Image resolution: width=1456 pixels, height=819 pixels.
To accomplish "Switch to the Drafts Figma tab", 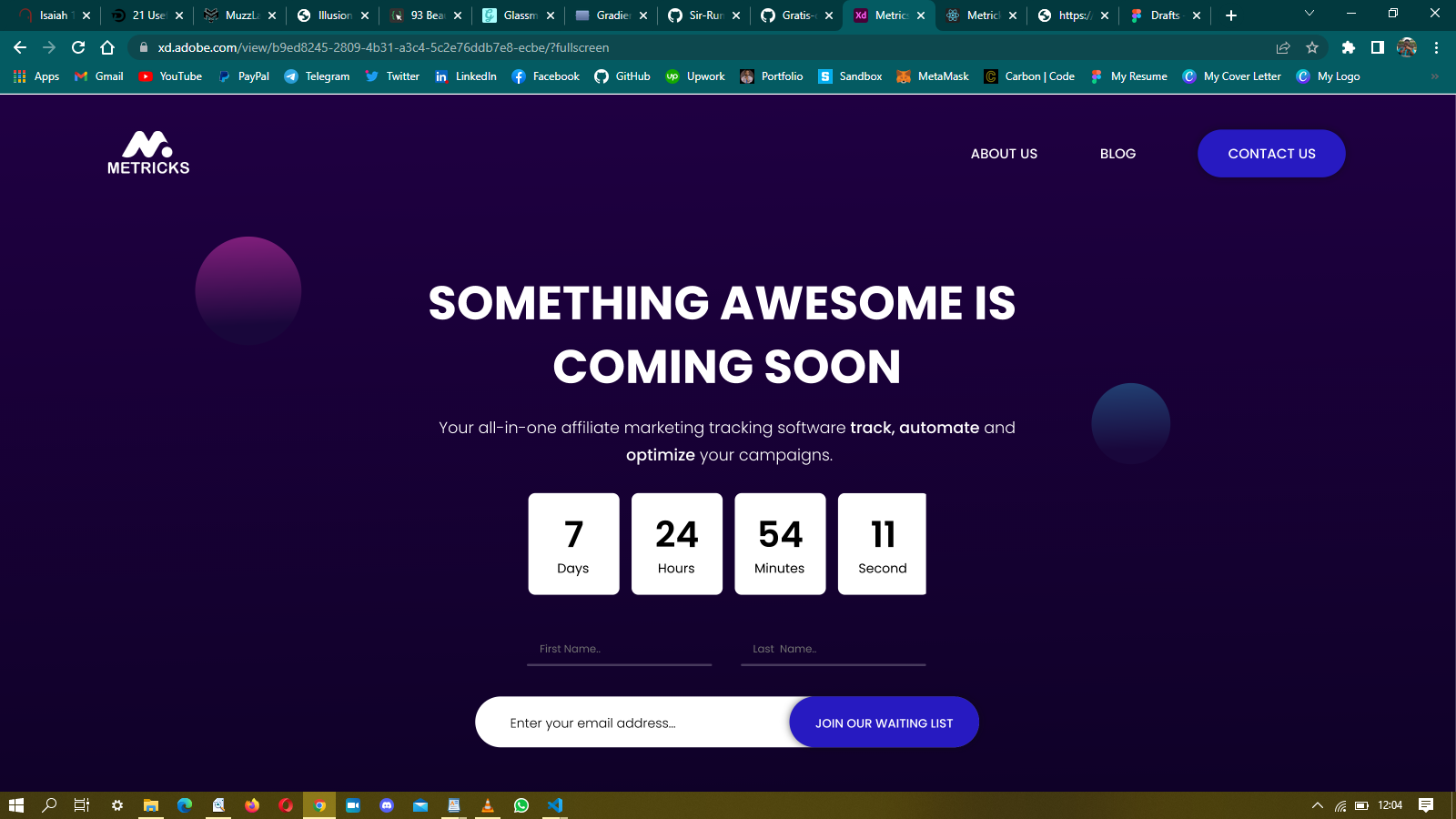I will tap(1164, 15).
